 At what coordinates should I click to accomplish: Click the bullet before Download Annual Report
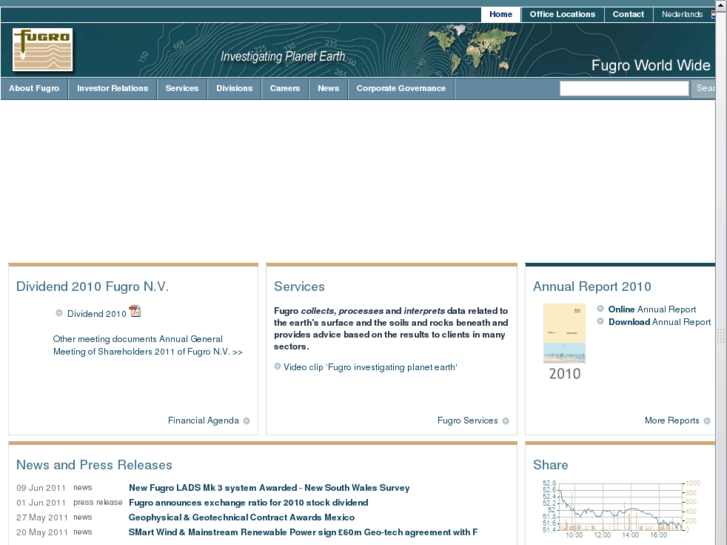tap(600, 321)
